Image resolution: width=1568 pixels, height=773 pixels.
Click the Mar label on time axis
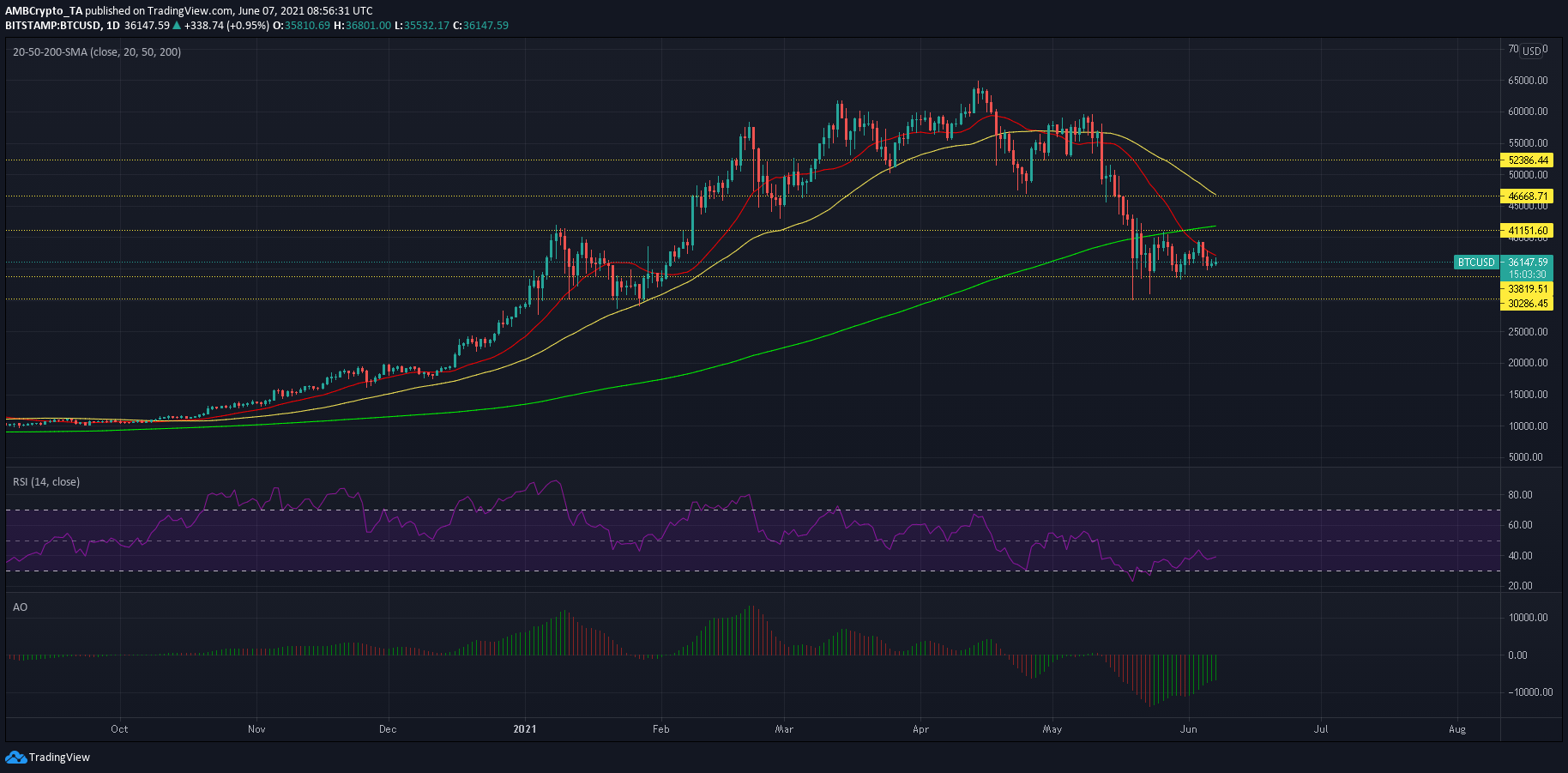784,729
